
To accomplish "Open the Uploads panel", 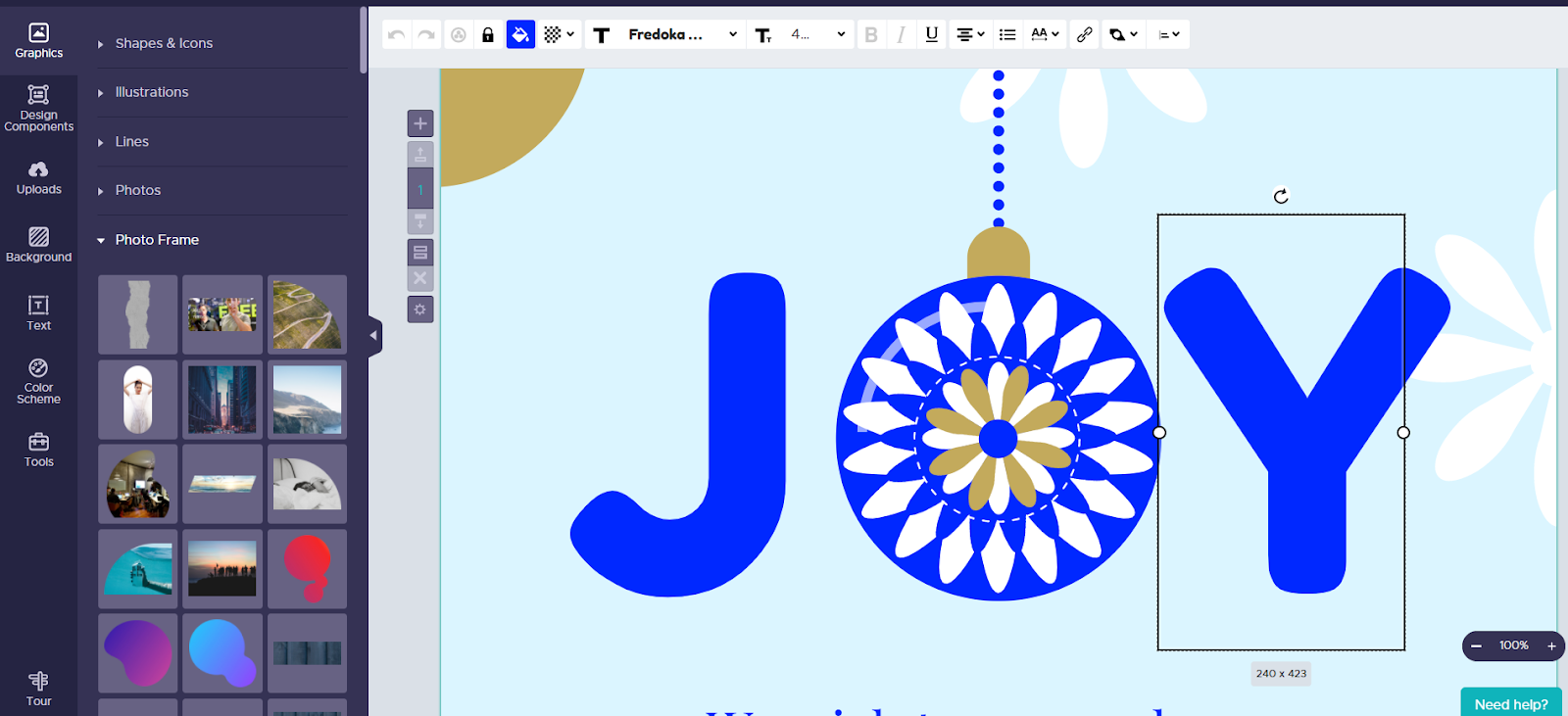I will pos(38,178).
